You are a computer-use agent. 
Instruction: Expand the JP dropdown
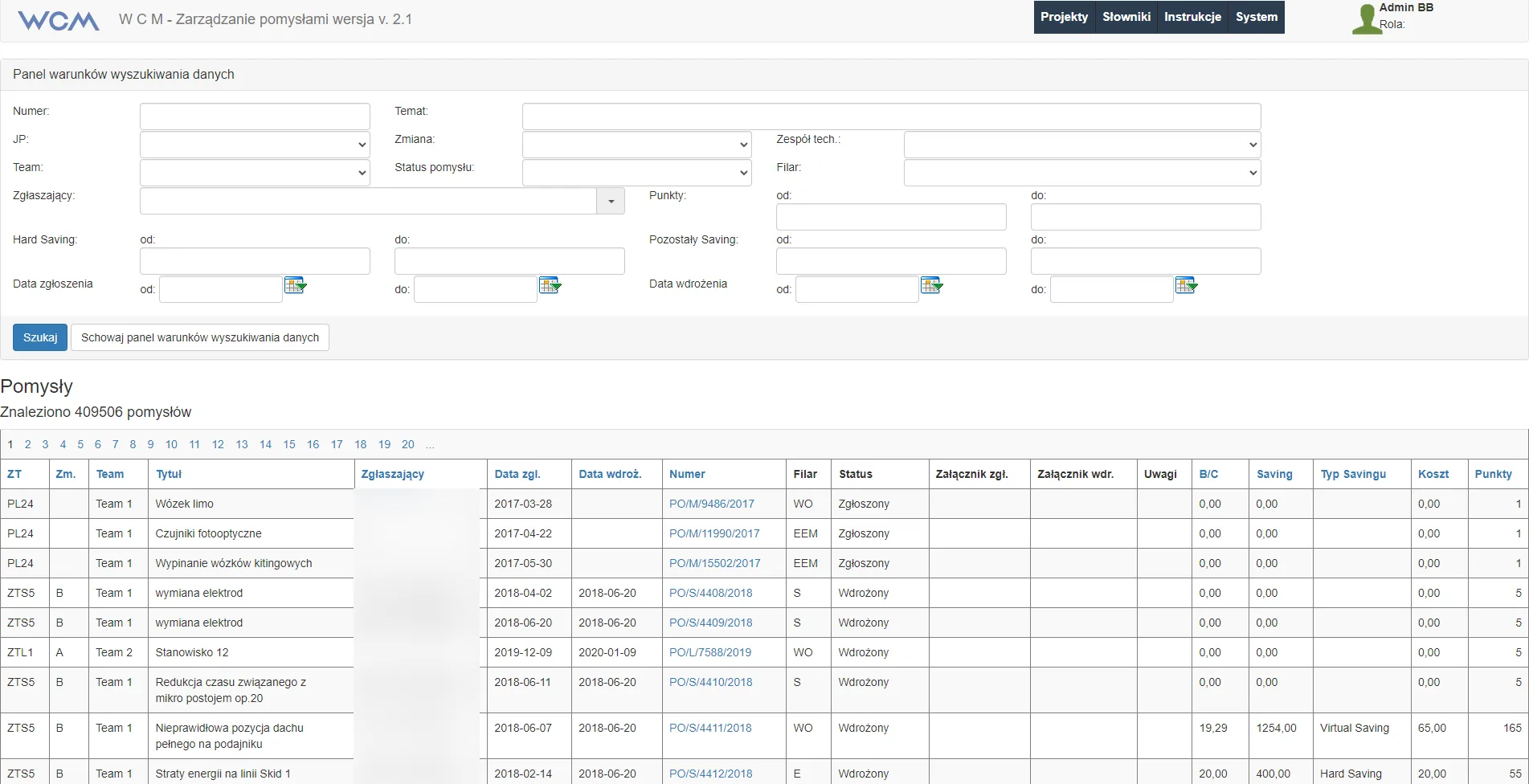(x=255, y=145)
